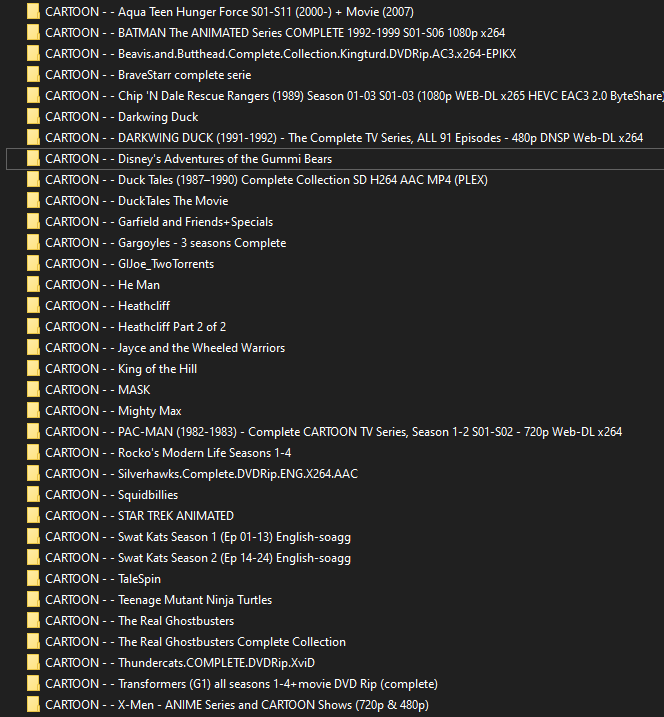664x717 pixels.
Task: Select the He Man folder icon
Action: [x=33, y=285]
